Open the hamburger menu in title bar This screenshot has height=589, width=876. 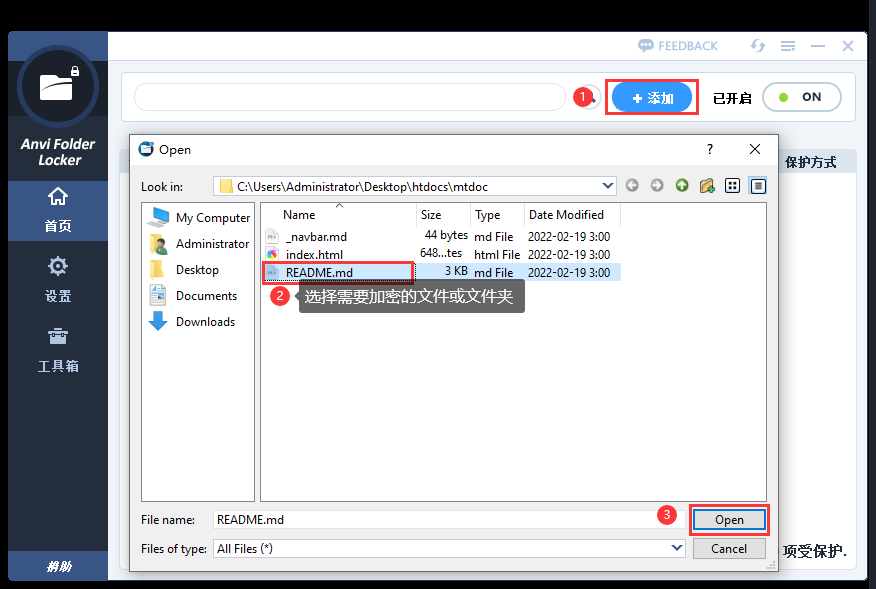(788, 46)
